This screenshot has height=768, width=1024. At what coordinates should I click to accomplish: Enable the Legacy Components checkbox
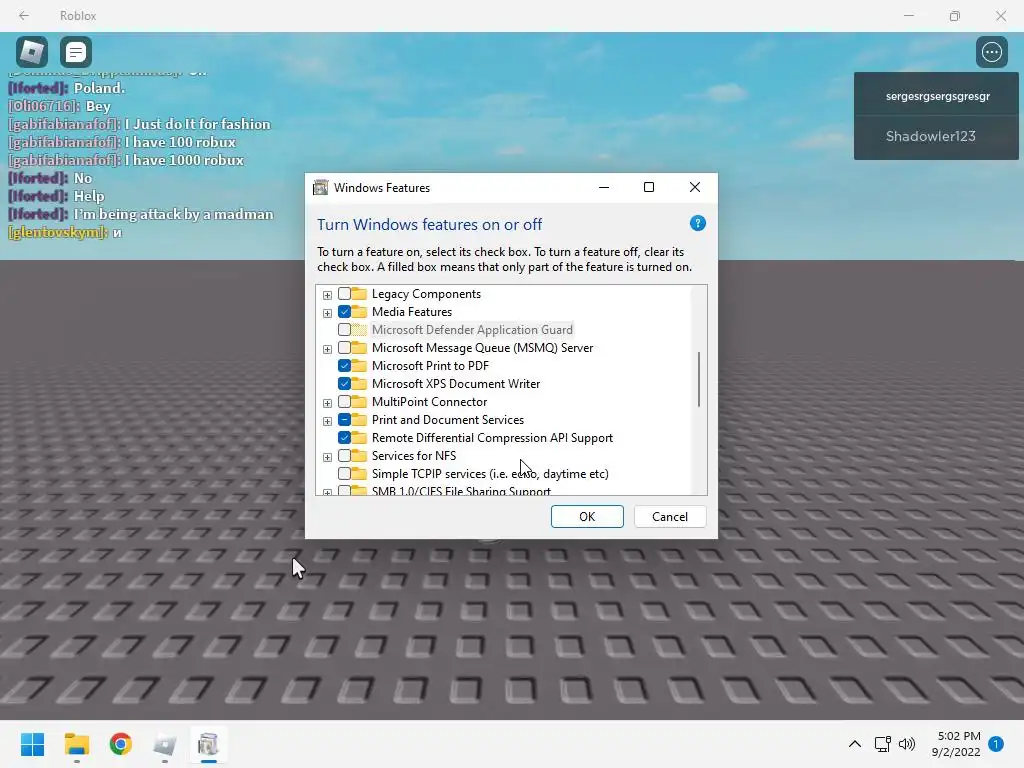(x=344, y=294)
